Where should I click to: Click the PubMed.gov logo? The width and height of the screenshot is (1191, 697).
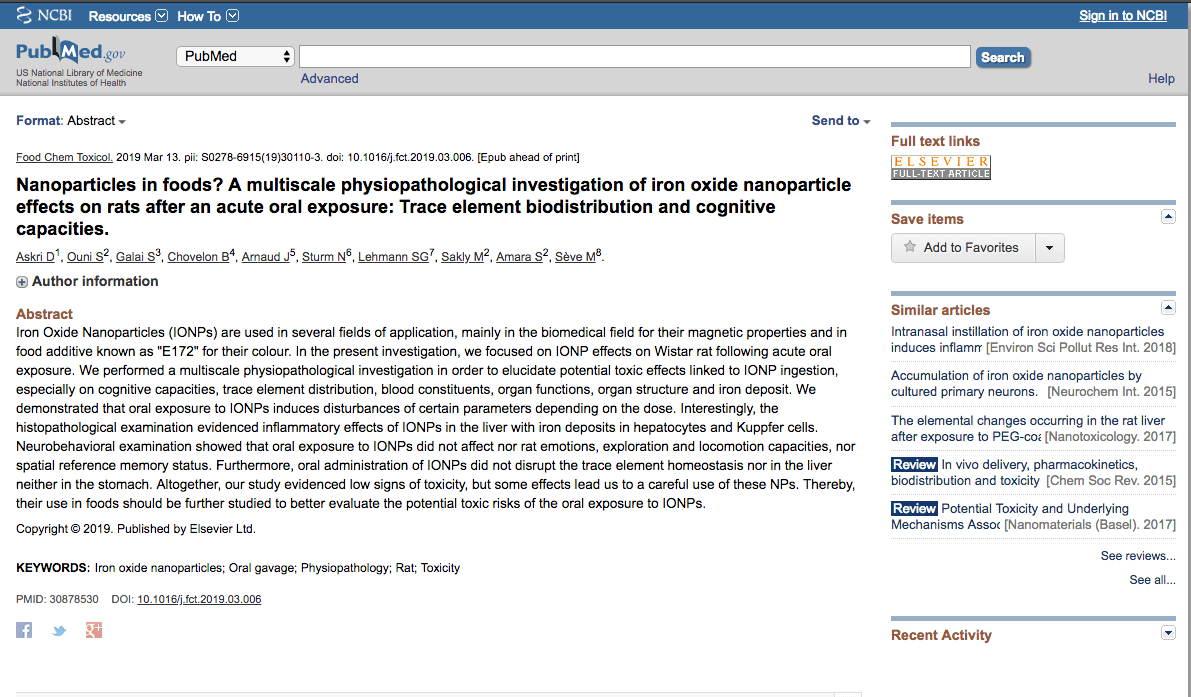click(71, 52)
